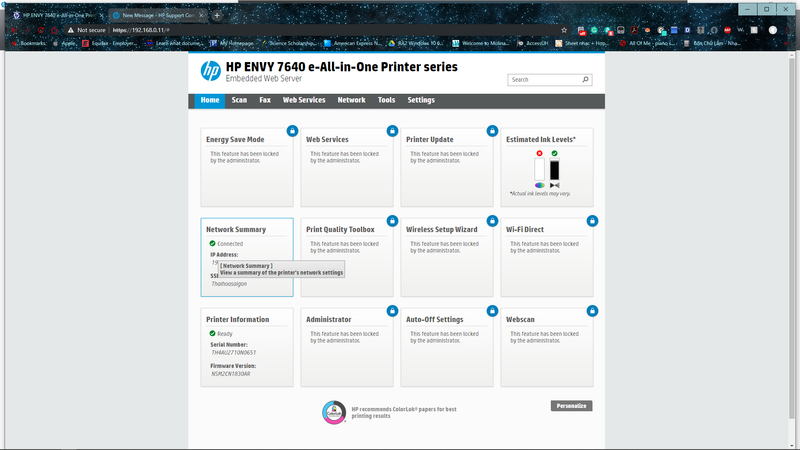Open the Home tab
Image resolution: width=800 pixels, height=450 pixels.
210,100
